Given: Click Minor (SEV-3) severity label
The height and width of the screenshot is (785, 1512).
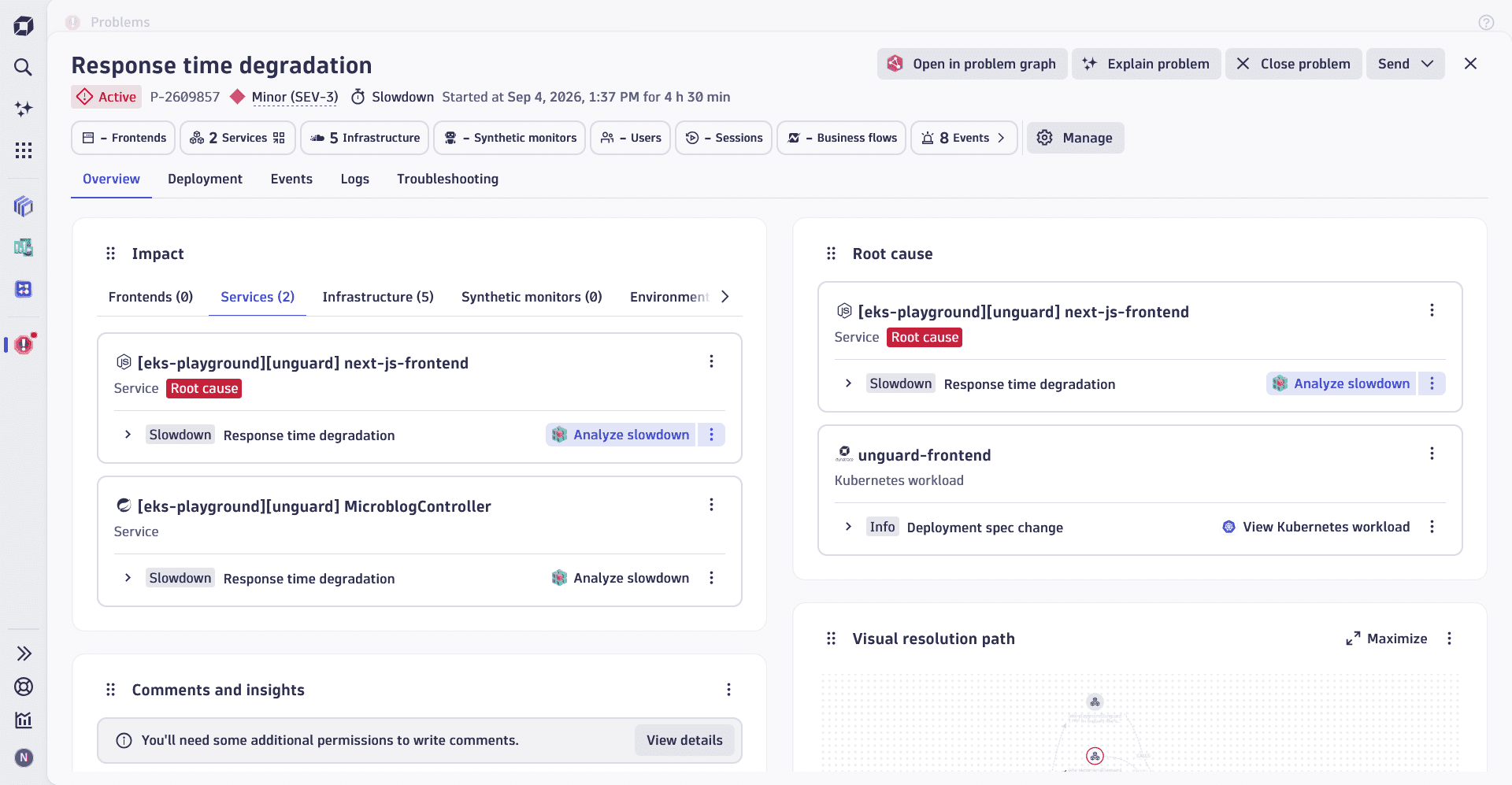Looking at the screenshot, I should [x=295, y=97].
